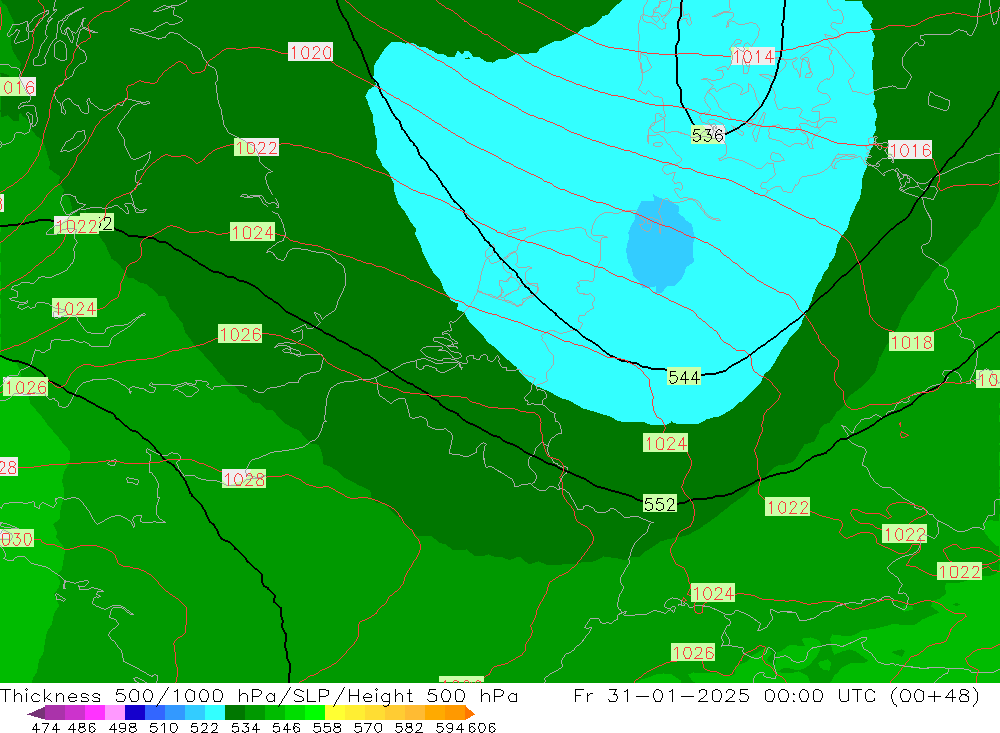Click the magenta swatch beside the light pink swatch
This screenshot has height=733, width=1000.
[95, 713]
